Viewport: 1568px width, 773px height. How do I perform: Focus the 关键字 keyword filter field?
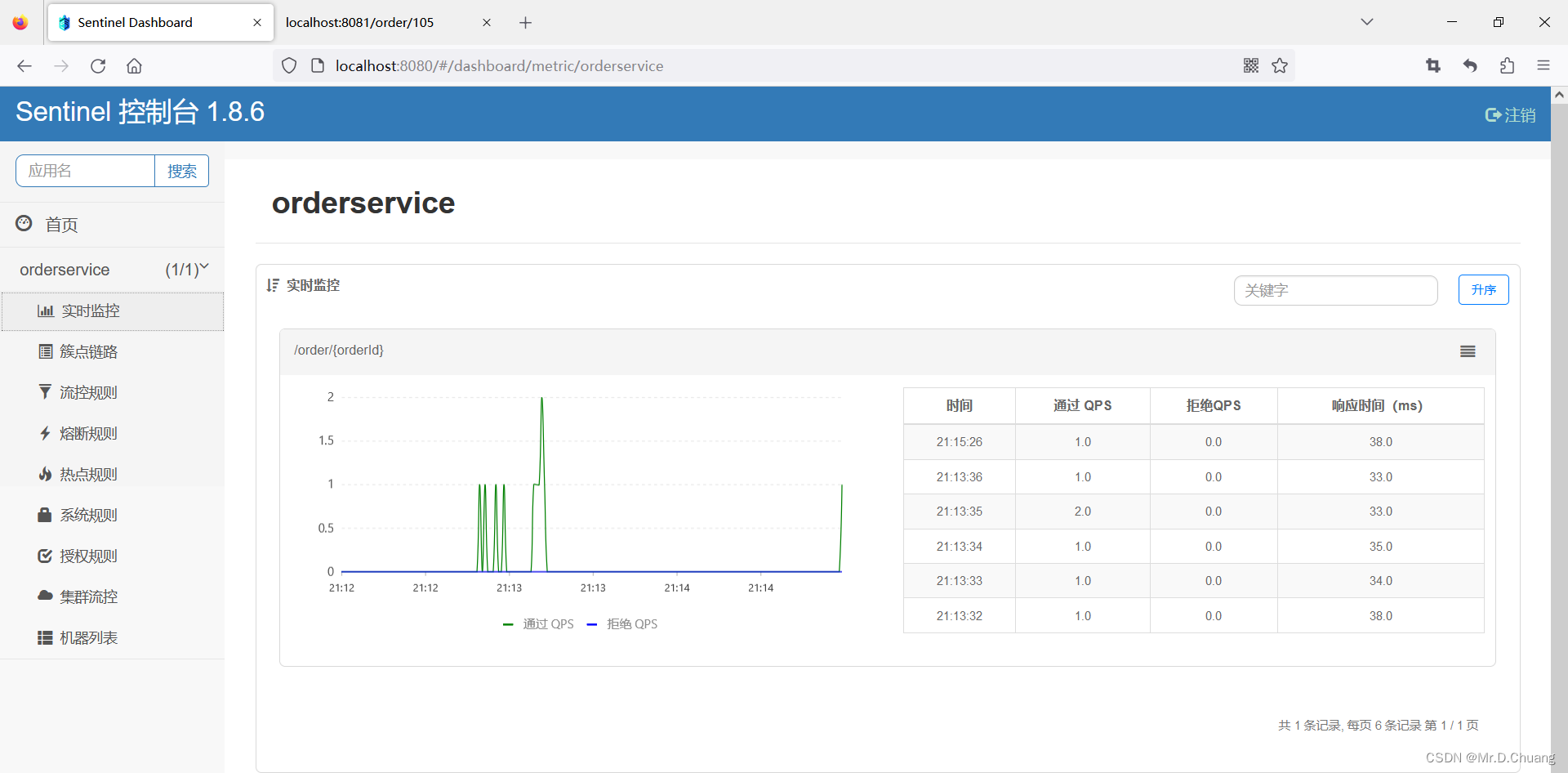tap(1335, 290)
